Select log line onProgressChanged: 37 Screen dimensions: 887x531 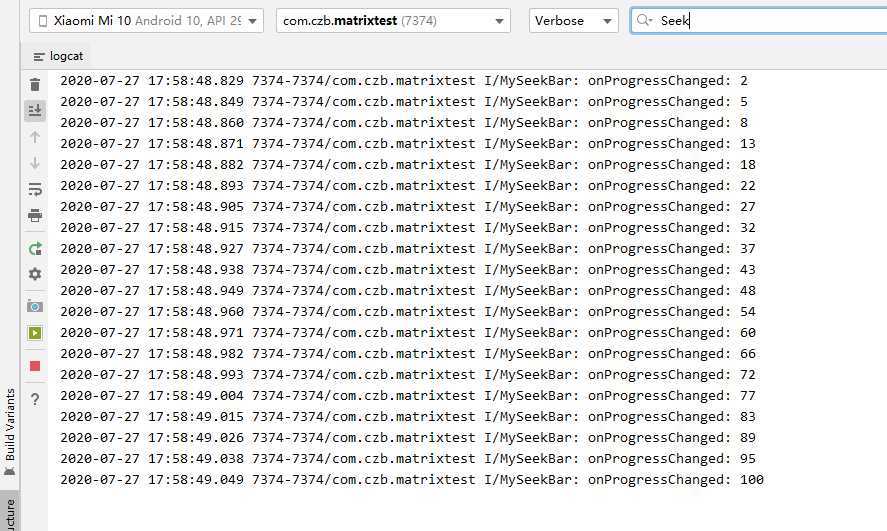coord(408,248)
